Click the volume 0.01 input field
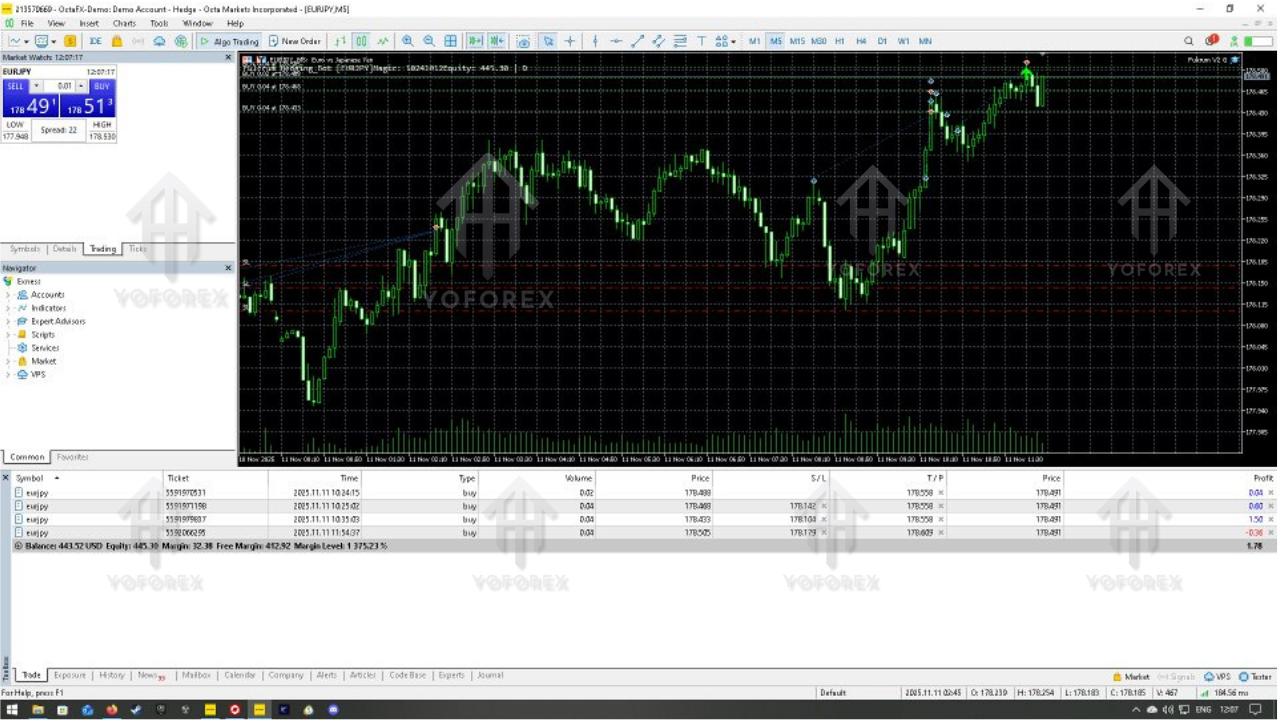This screenshot has height=720, width=1280. click(x=64, y=86)
